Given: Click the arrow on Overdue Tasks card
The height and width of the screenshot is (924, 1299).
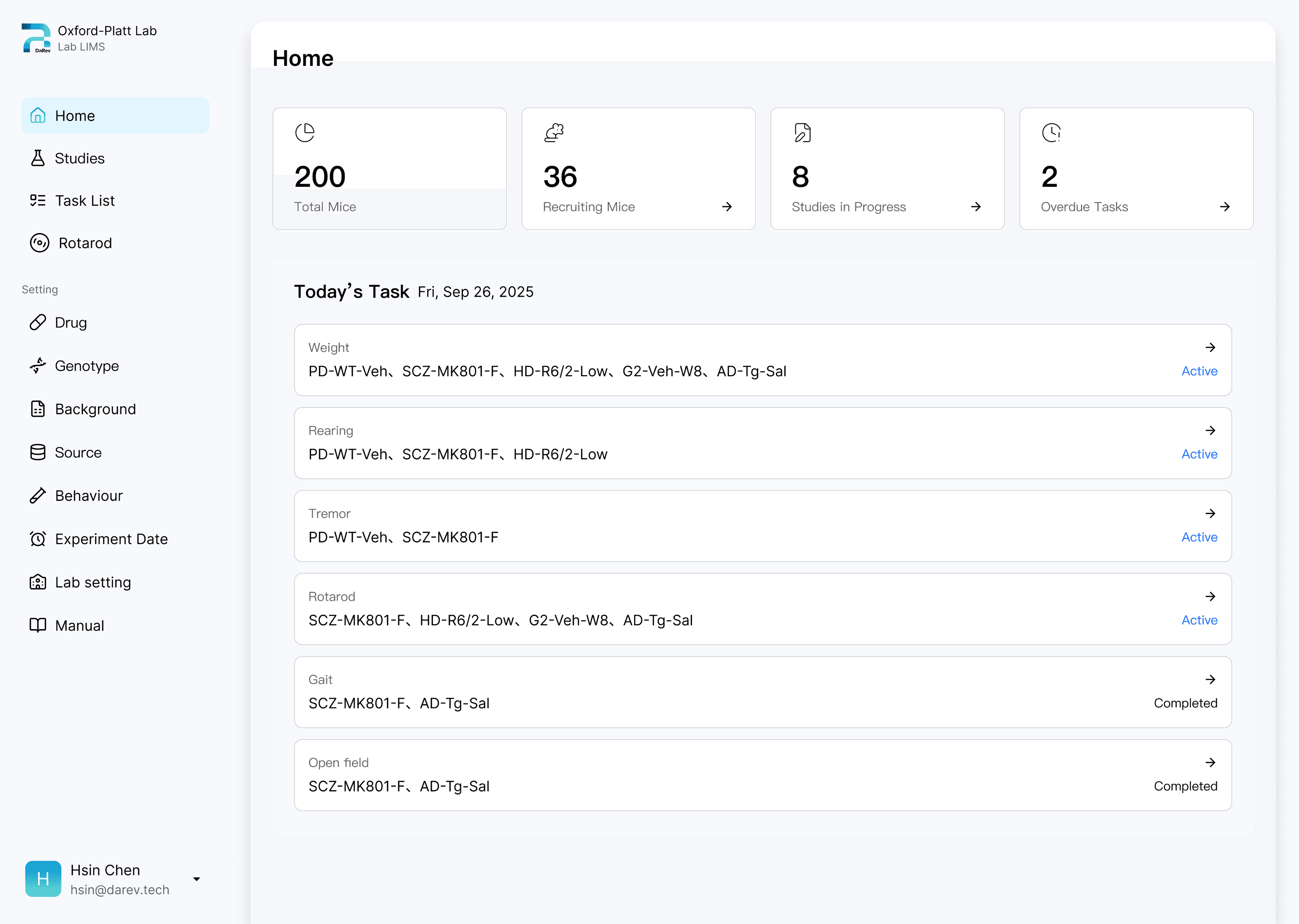Looking at the screenshot, I should [x=1225, y=206].
